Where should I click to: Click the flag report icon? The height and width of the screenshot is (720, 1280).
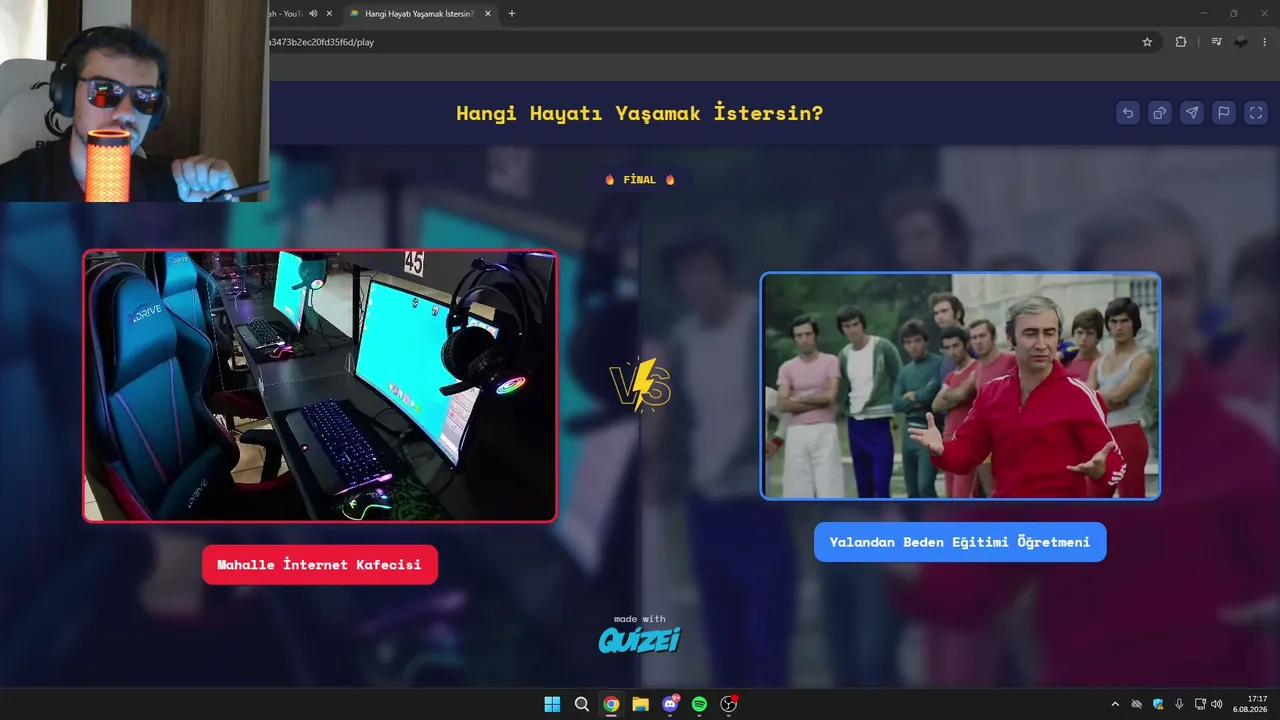click(1223, 113)
